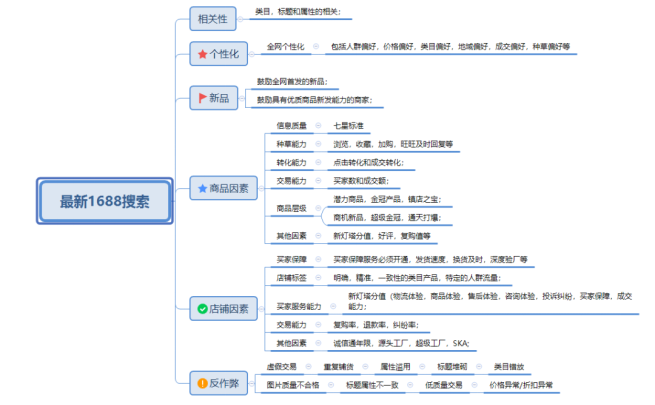Select the 种草能力 subtopic
Viewport: 655px width, 405px height.
pyautogui.click(x=291, y=144)
